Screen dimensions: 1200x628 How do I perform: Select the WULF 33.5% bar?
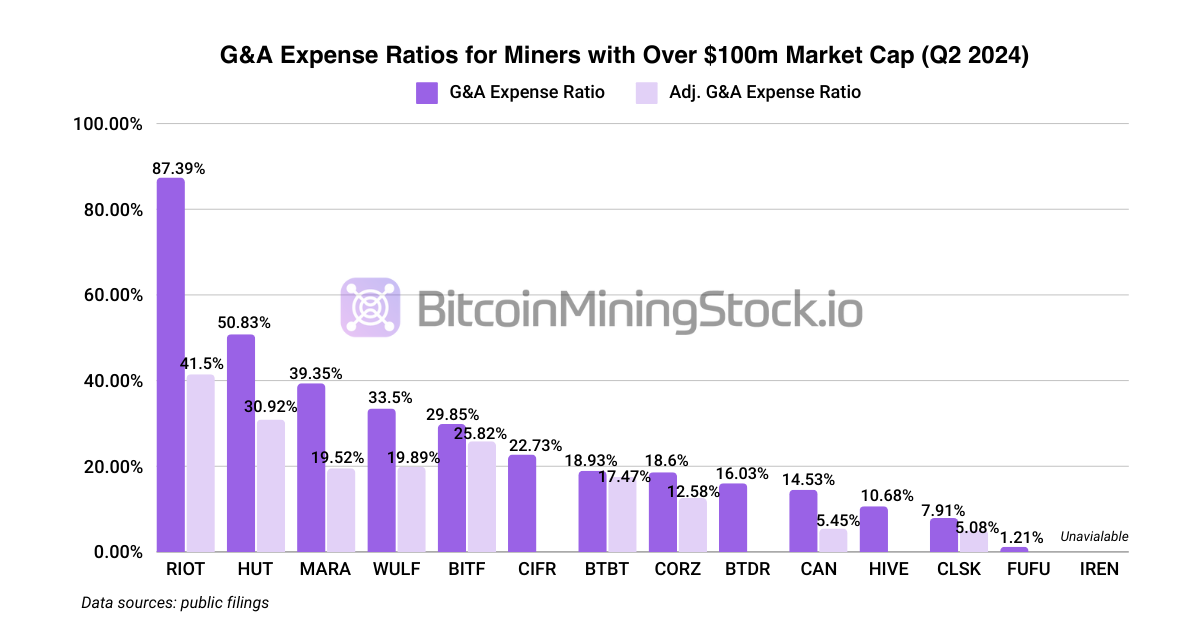[x=382, y=480]
